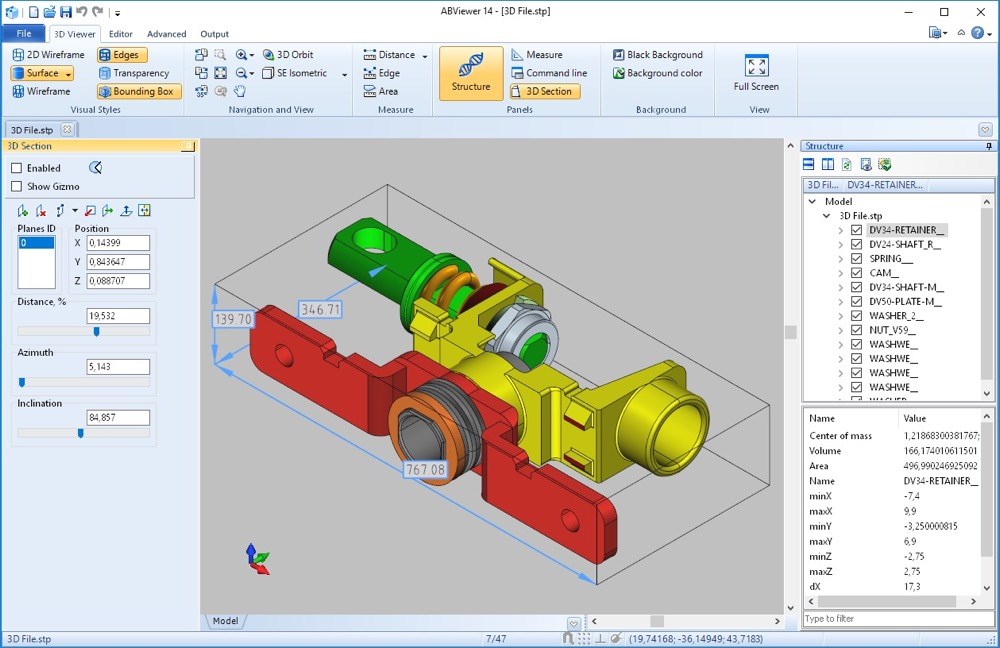Open the Command line panel
The height and width of the screenshot is (648, 1000).
pyautogui.click(x=550, y=72)
